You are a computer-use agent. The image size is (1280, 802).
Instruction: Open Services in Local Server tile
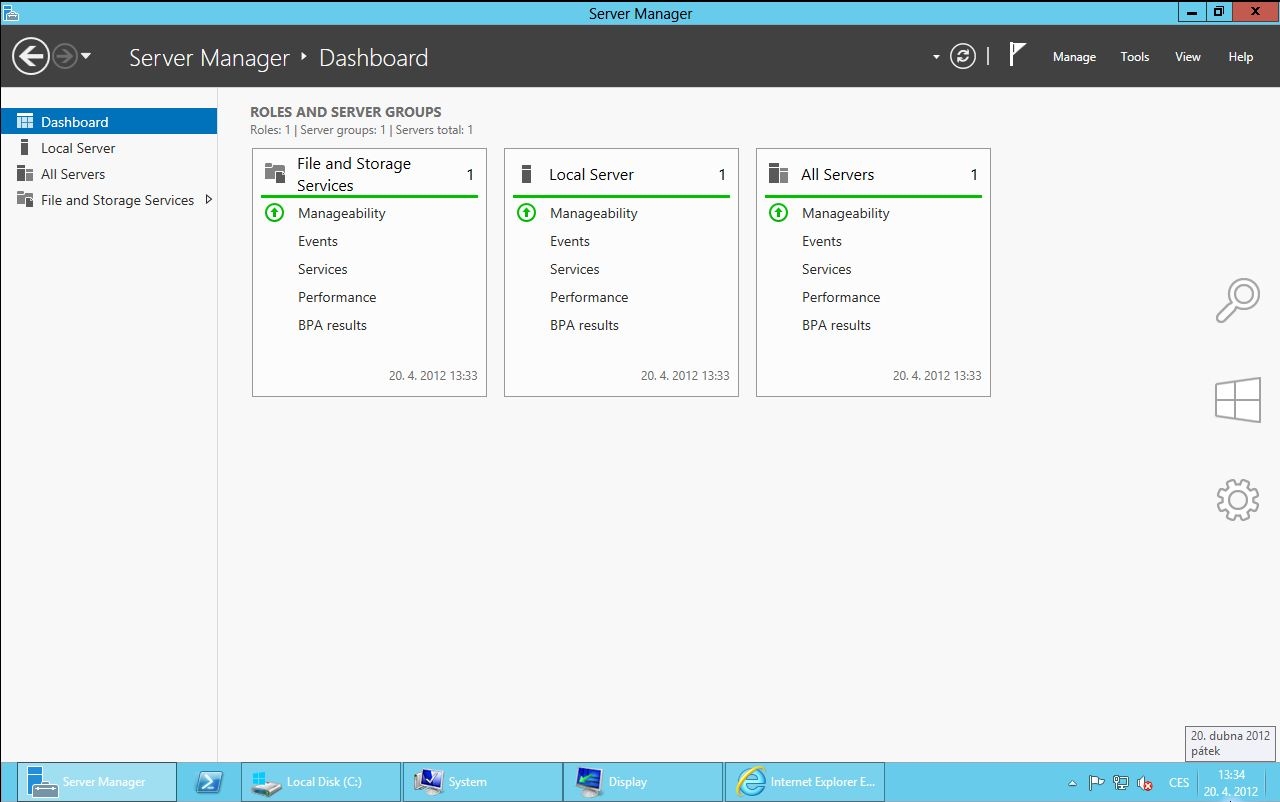(575, 269)
